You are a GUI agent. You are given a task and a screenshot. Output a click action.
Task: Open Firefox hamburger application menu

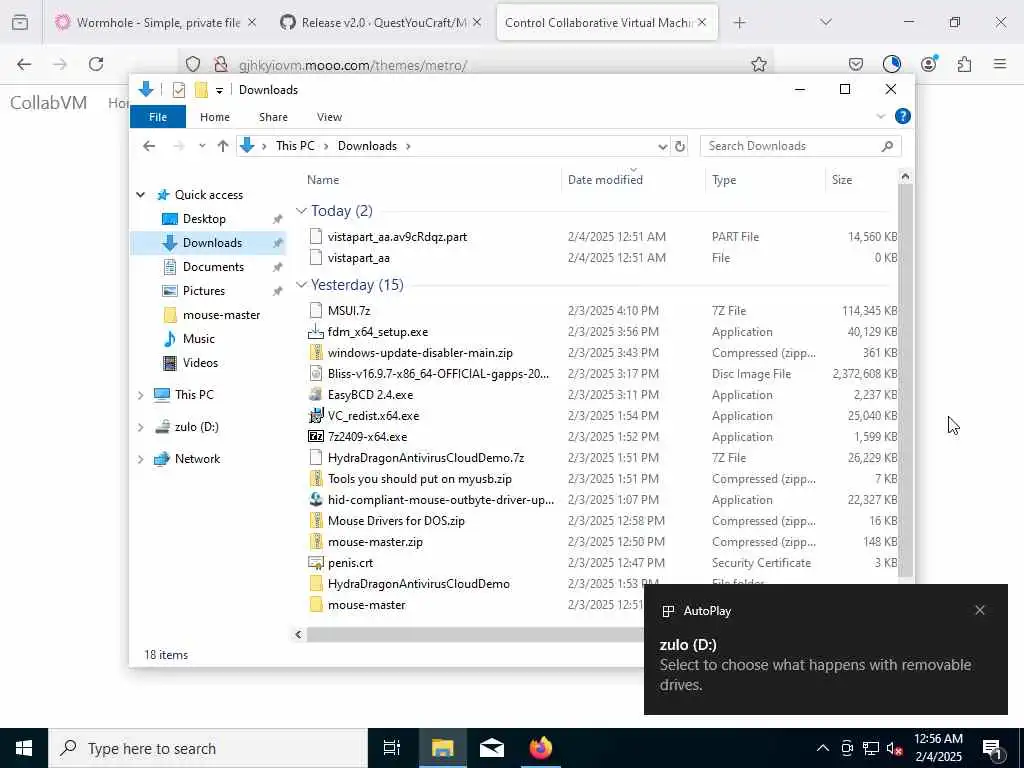pos(1000,64)
